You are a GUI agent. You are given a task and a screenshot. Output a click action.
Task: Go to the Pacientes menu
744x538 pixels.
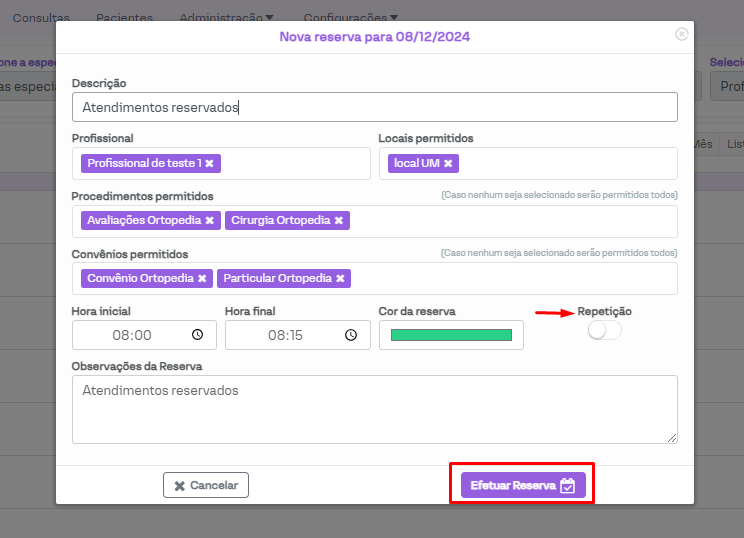pyautogui.click(x=124, y=18)
